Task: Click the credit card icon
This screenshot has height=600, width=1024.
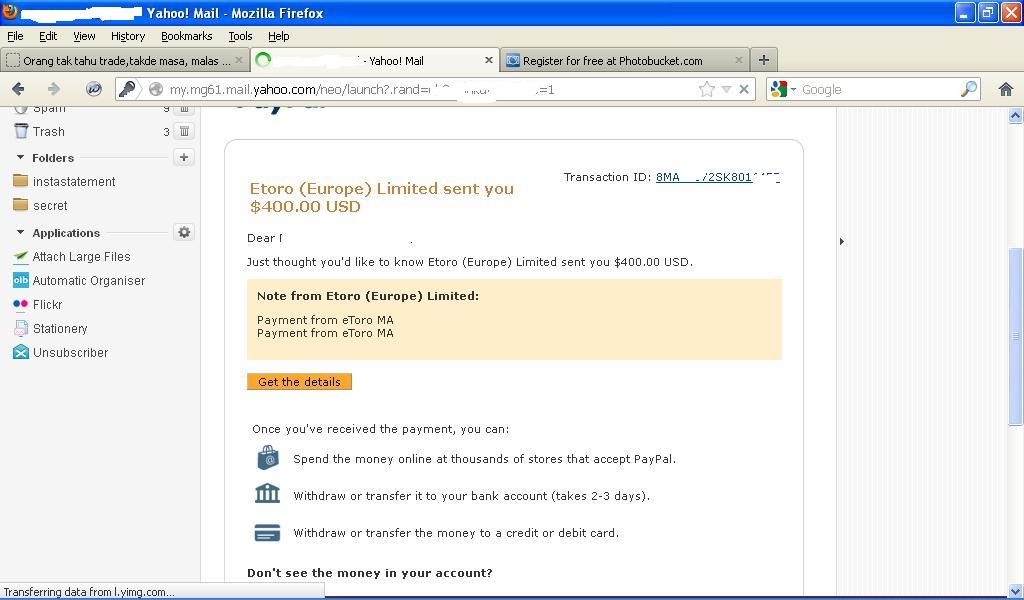Action: coord(267,533)
